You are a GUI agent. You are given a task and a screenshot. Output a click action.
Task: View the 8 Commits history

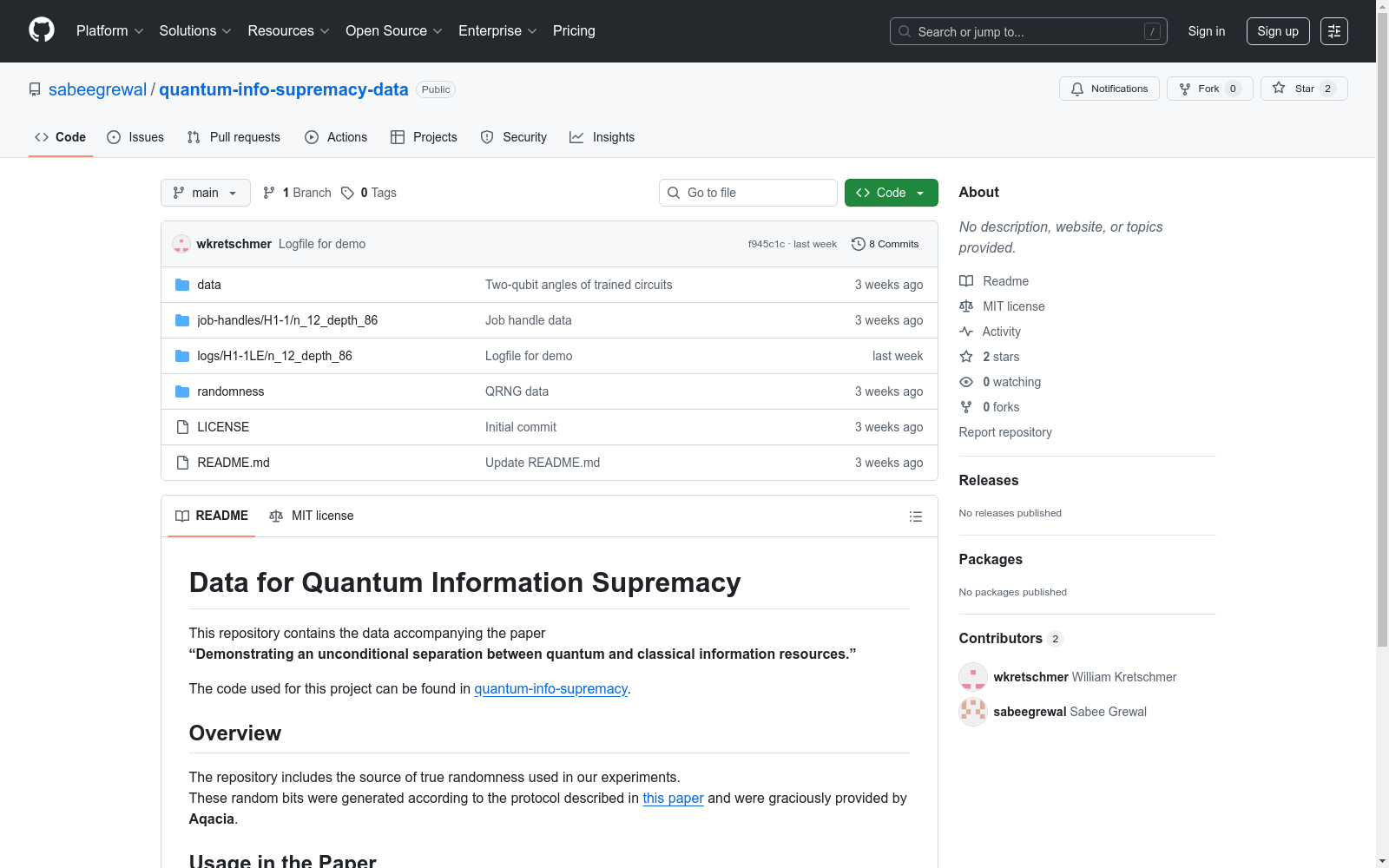point(885,244)
